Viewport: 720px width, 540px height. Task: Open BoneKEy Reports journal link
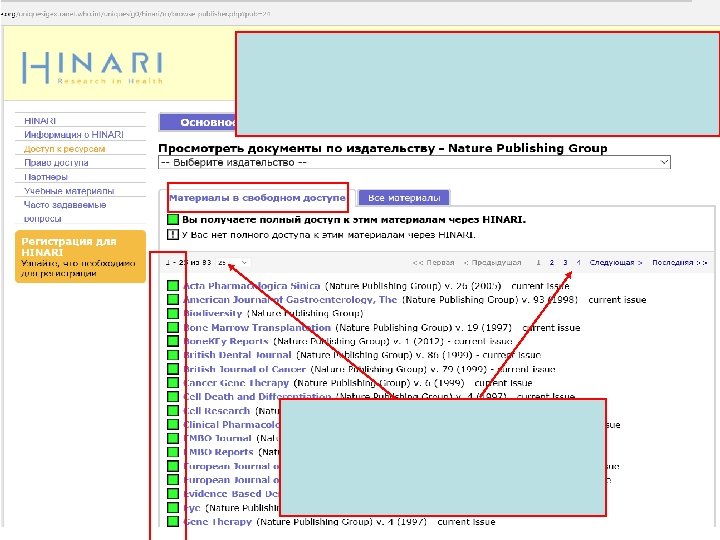point(225,341)
